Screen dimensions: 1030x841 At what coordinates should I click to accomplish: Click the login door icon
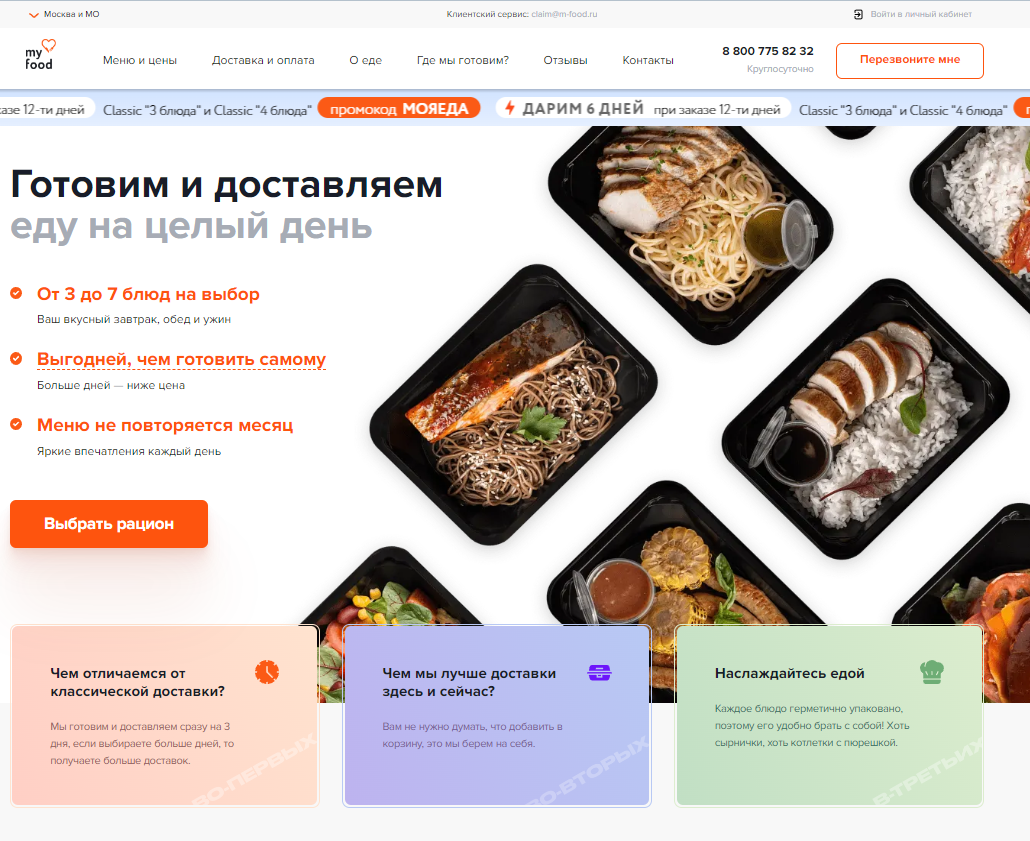coord(858,14)
